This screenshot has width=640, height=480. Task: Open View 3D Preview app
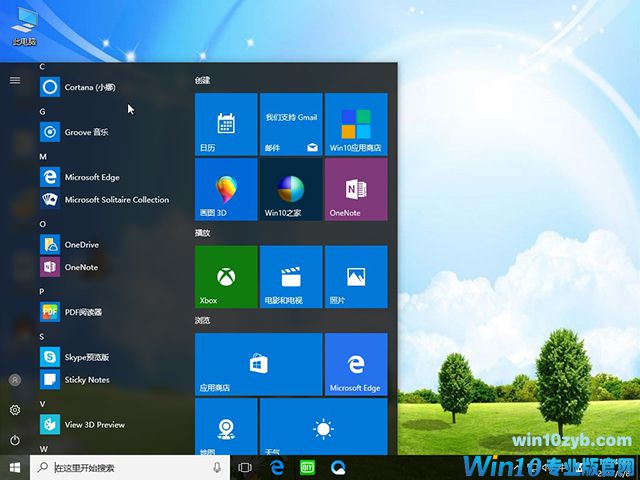coord(110,424)
